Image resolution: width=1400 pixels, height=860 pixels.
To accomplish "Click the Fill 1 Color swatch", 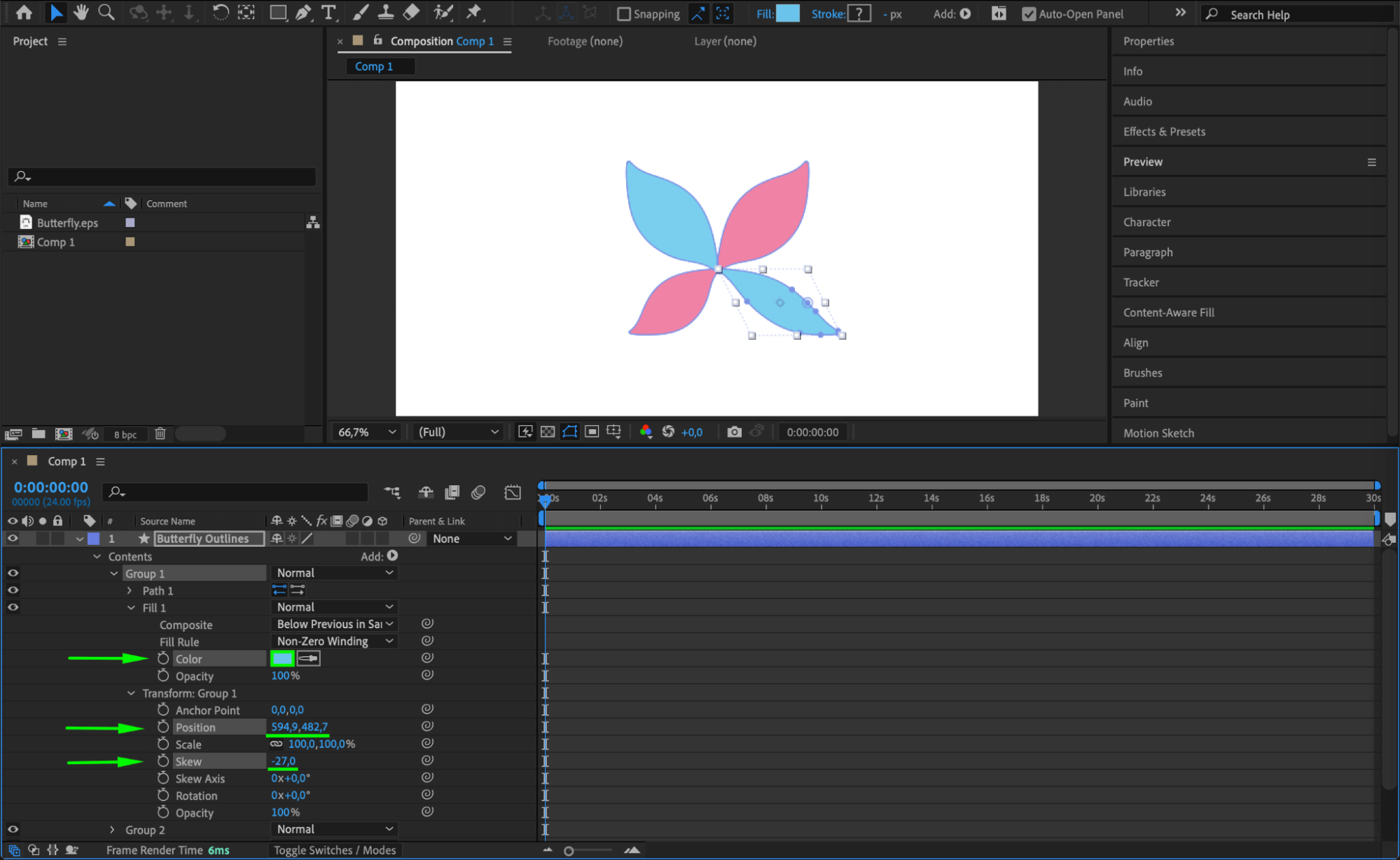I will coord(282,658).
